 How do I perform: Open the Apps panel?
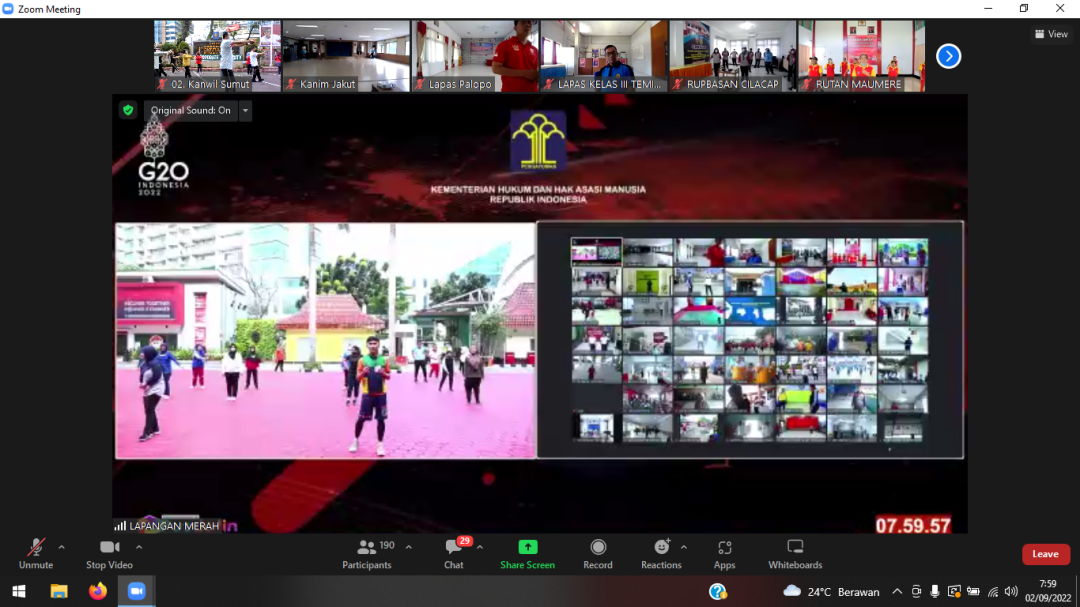(x=724, y=553)
